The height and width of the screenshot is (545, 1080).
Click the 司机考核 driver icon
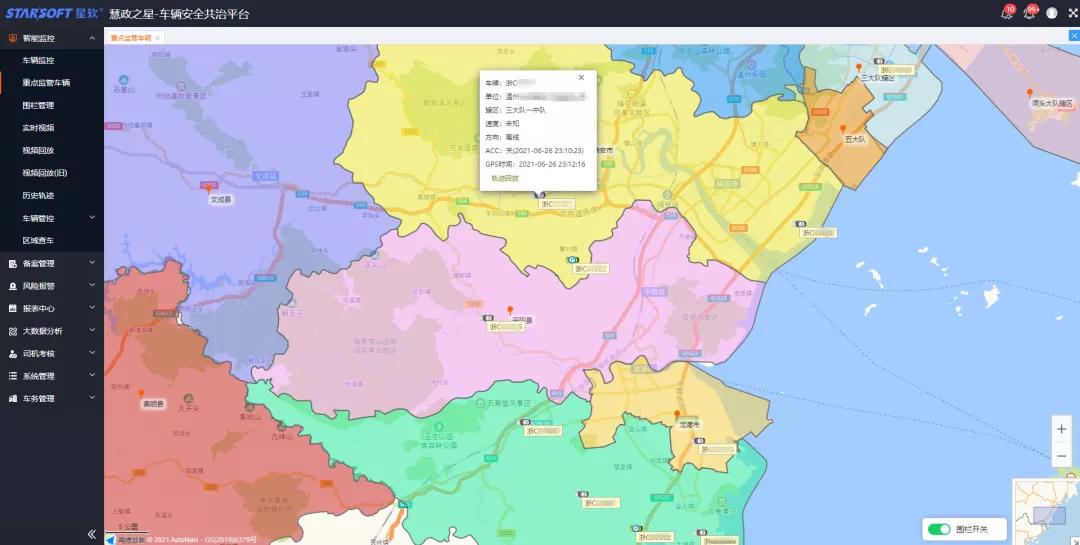[12, 353]
